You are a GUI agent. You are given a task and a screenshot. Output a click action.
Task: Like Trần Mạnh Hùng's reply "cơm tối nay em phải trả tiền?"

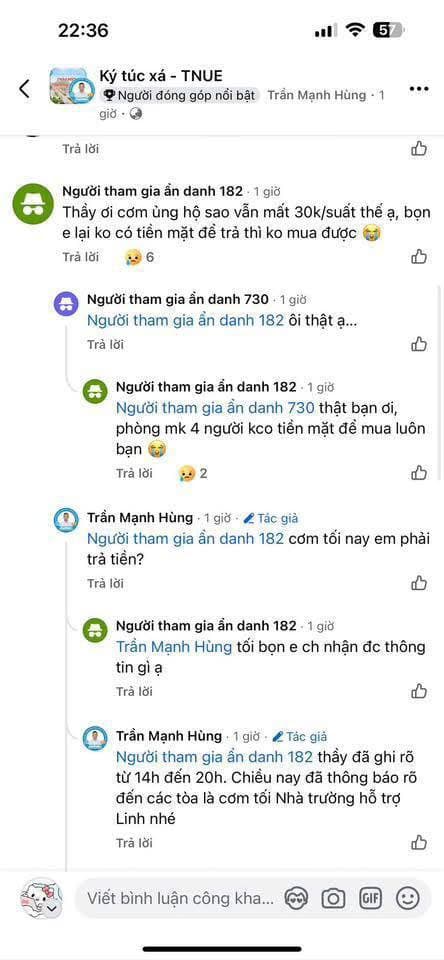[x=419, y=583]
